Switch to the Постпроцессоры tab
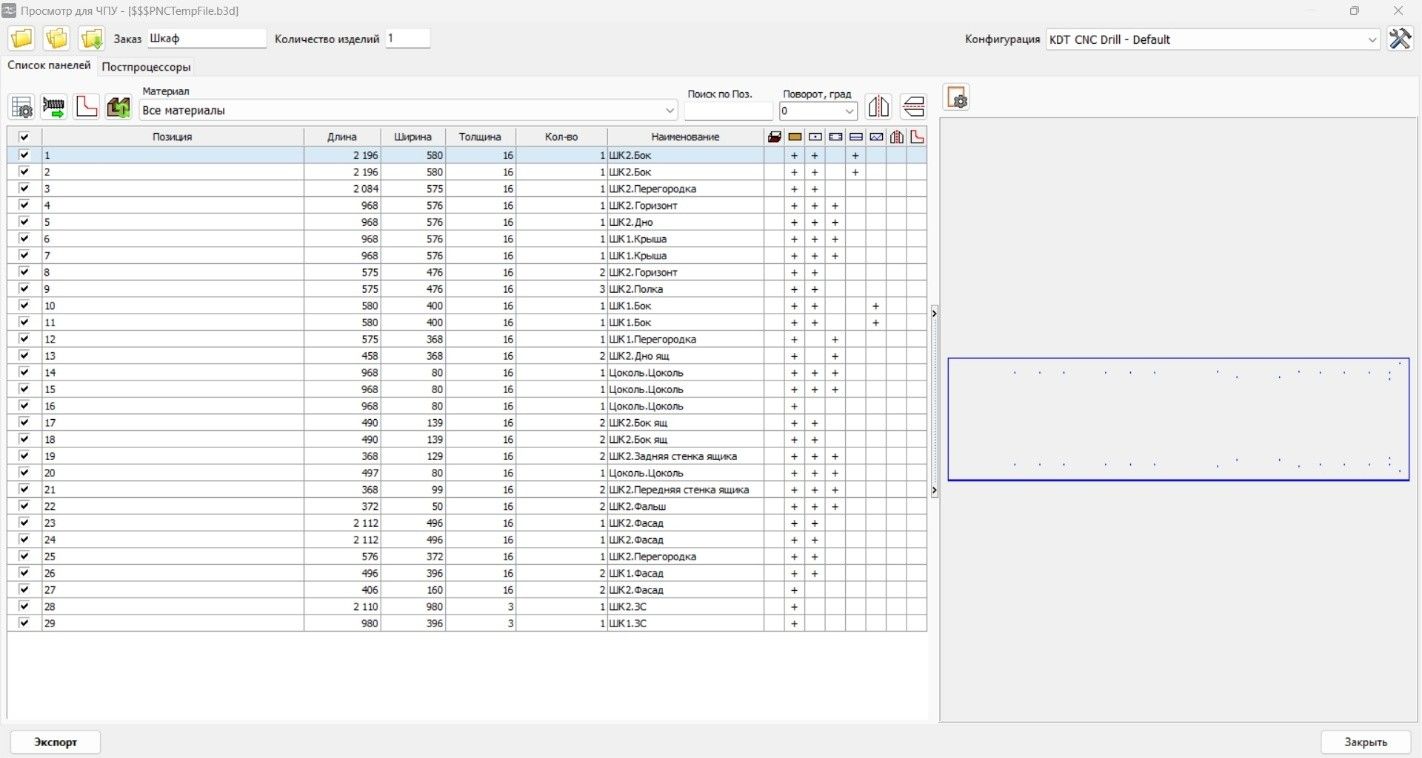1422x758 pixels. [146, 67]
